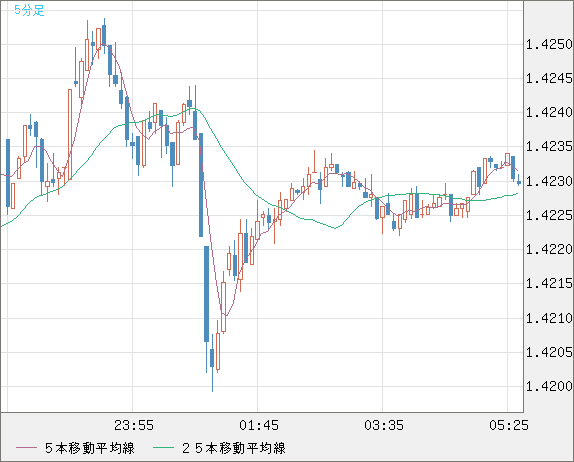This screenshot has height=462, width=574.
Task: Click the 01:45 time axis label
Action: [259, 425]
